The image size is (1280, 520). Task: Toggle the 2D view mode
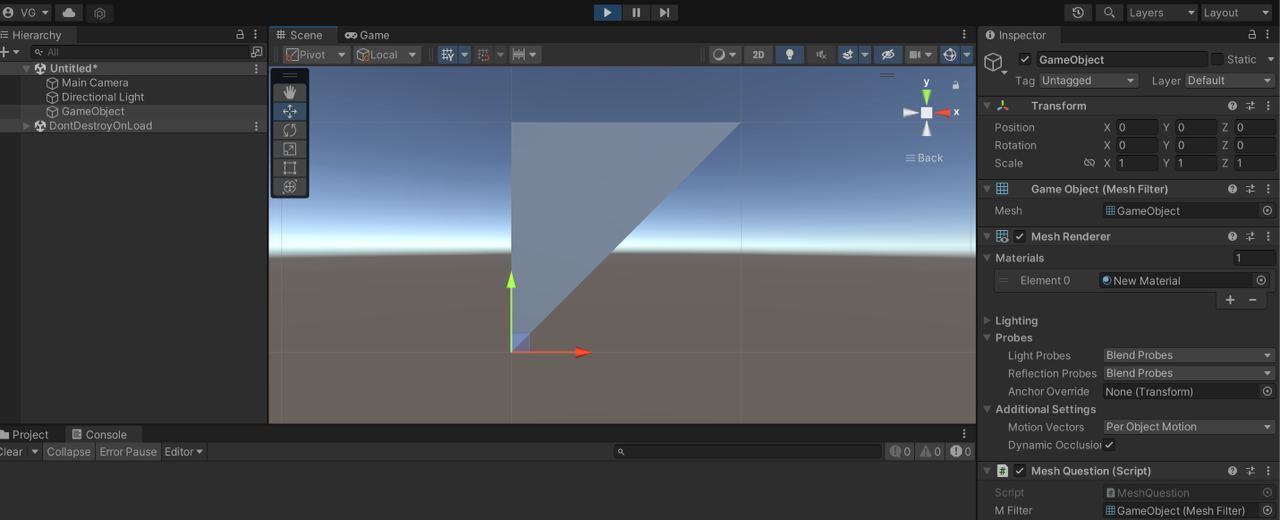(758, 55)
